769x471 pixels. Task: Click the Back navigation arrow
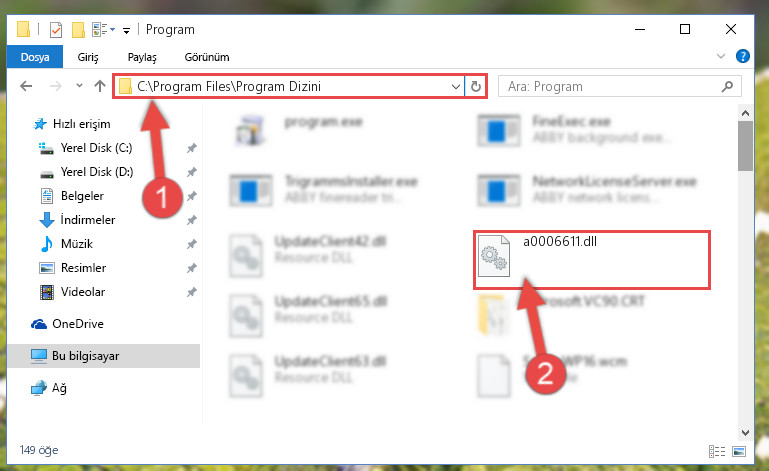pyautogui.click(x=26, y=86)
